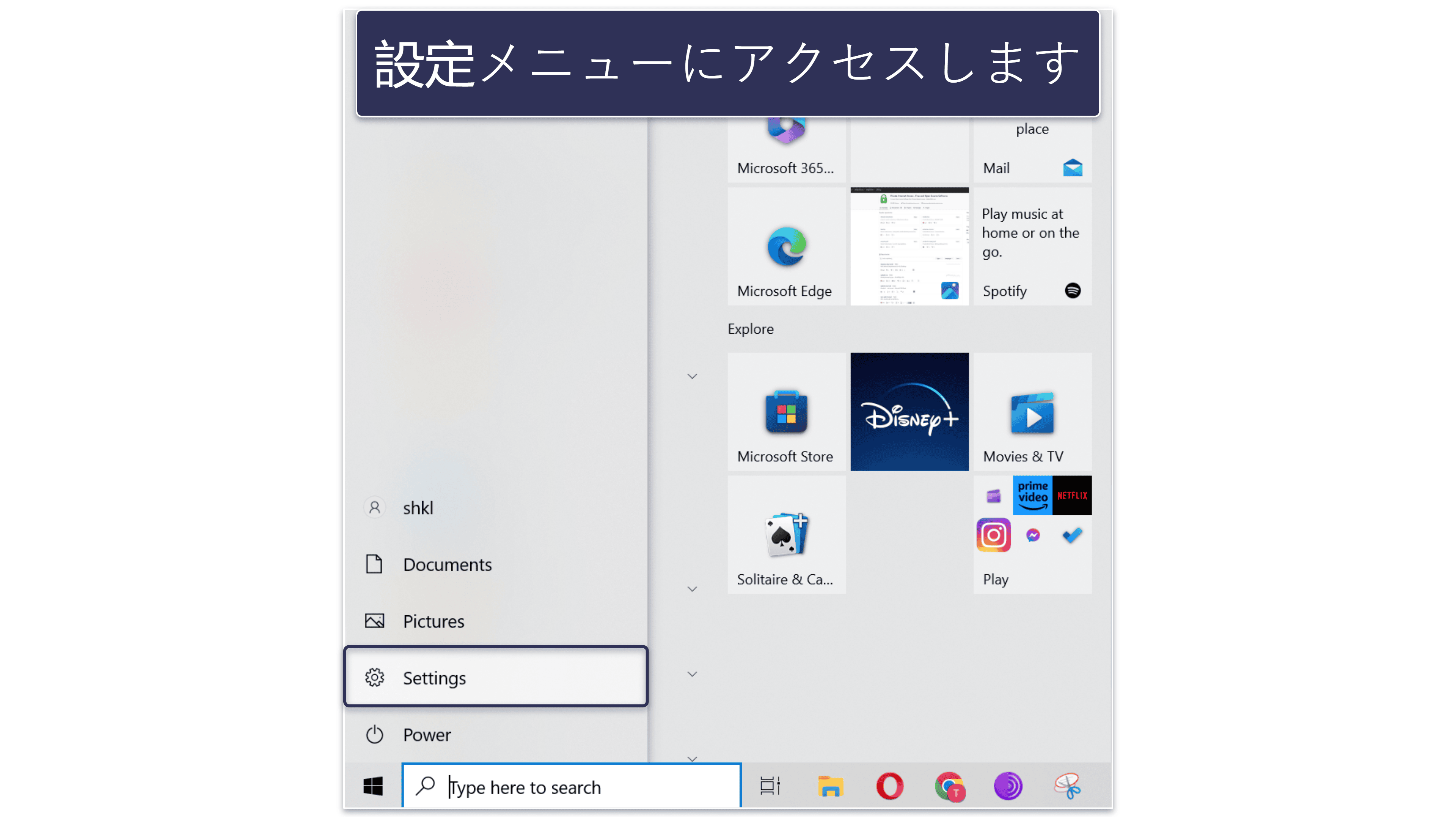Image resolution: width=1456 pixels, height=817 pixels.
Task: Open the Microsoft 365 tile
Action: pyautogui.click(x=786, y=150)
